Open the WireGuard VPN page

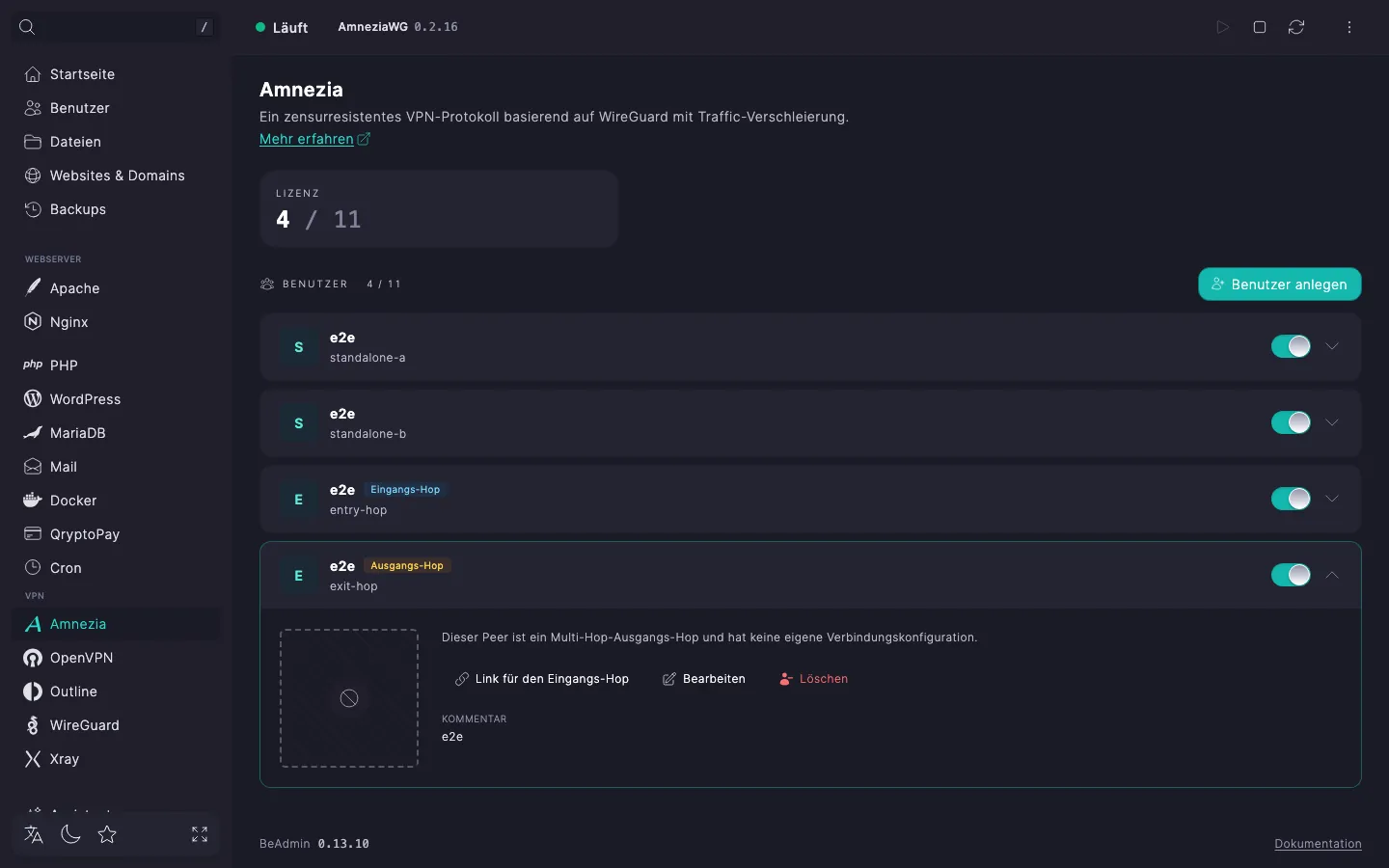pyautogui.click(x=116, y=725)
